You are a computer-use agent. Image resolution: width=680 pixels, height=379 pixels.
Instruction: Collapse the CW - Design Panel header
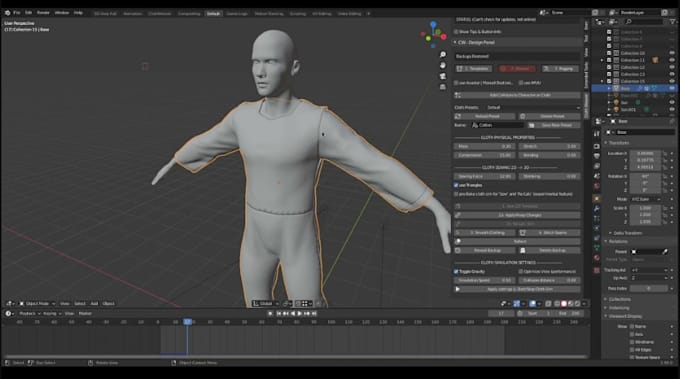[517, 42]
